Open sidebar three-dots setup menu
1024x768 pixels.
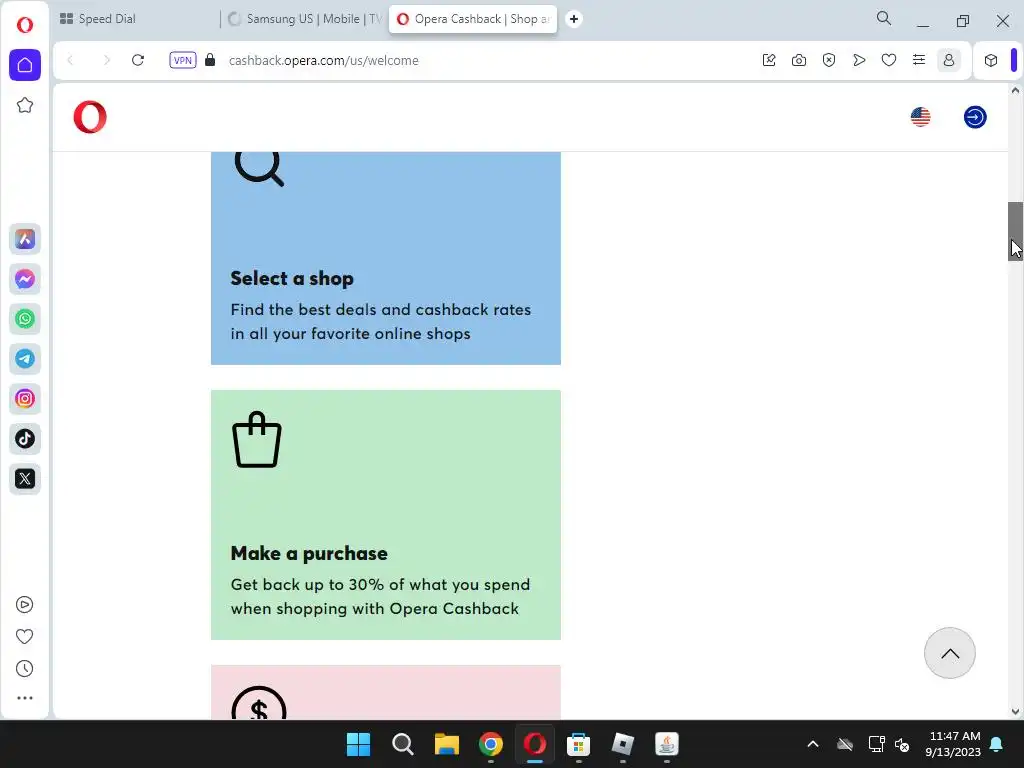(x=25, y=698)
